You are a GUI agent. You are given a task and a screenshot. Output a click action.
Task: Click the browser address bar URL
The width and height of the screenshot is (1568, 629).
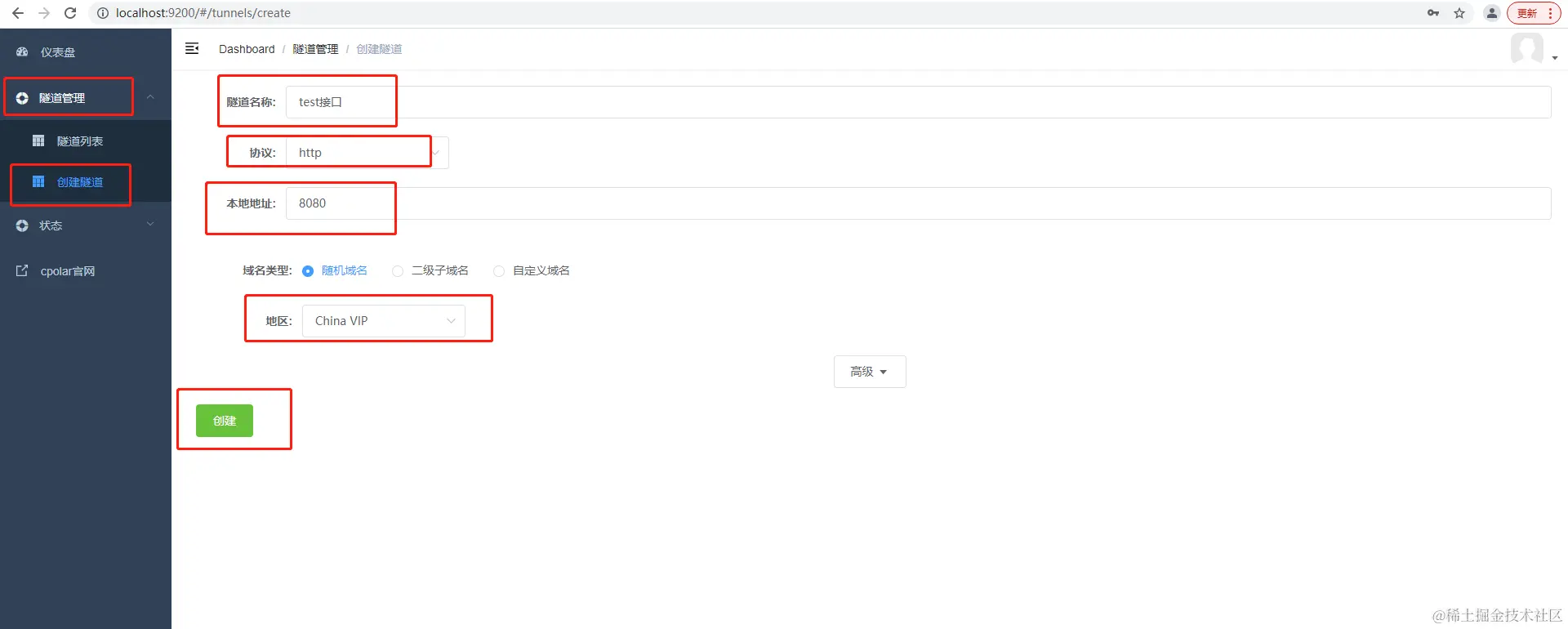(203, 13)
